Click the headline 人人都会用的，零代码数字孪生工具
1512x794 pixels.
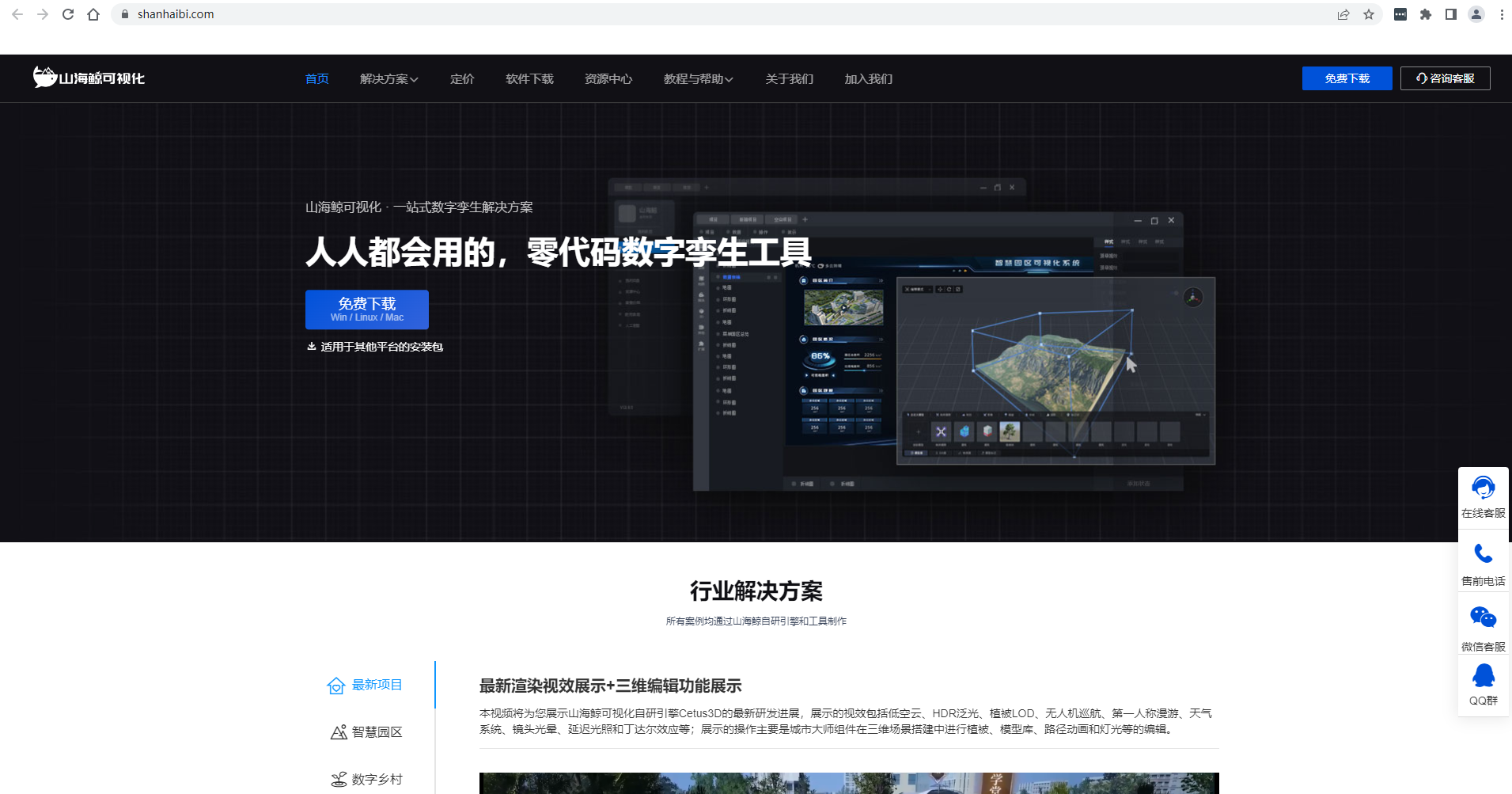coord(559,252)
